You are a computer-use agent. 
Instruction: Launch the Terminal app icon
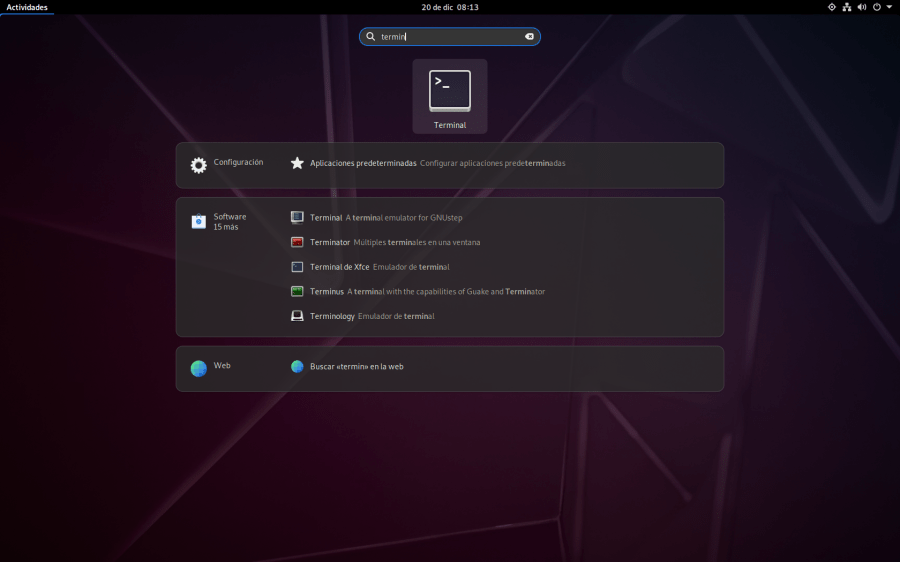coord(450,92)
